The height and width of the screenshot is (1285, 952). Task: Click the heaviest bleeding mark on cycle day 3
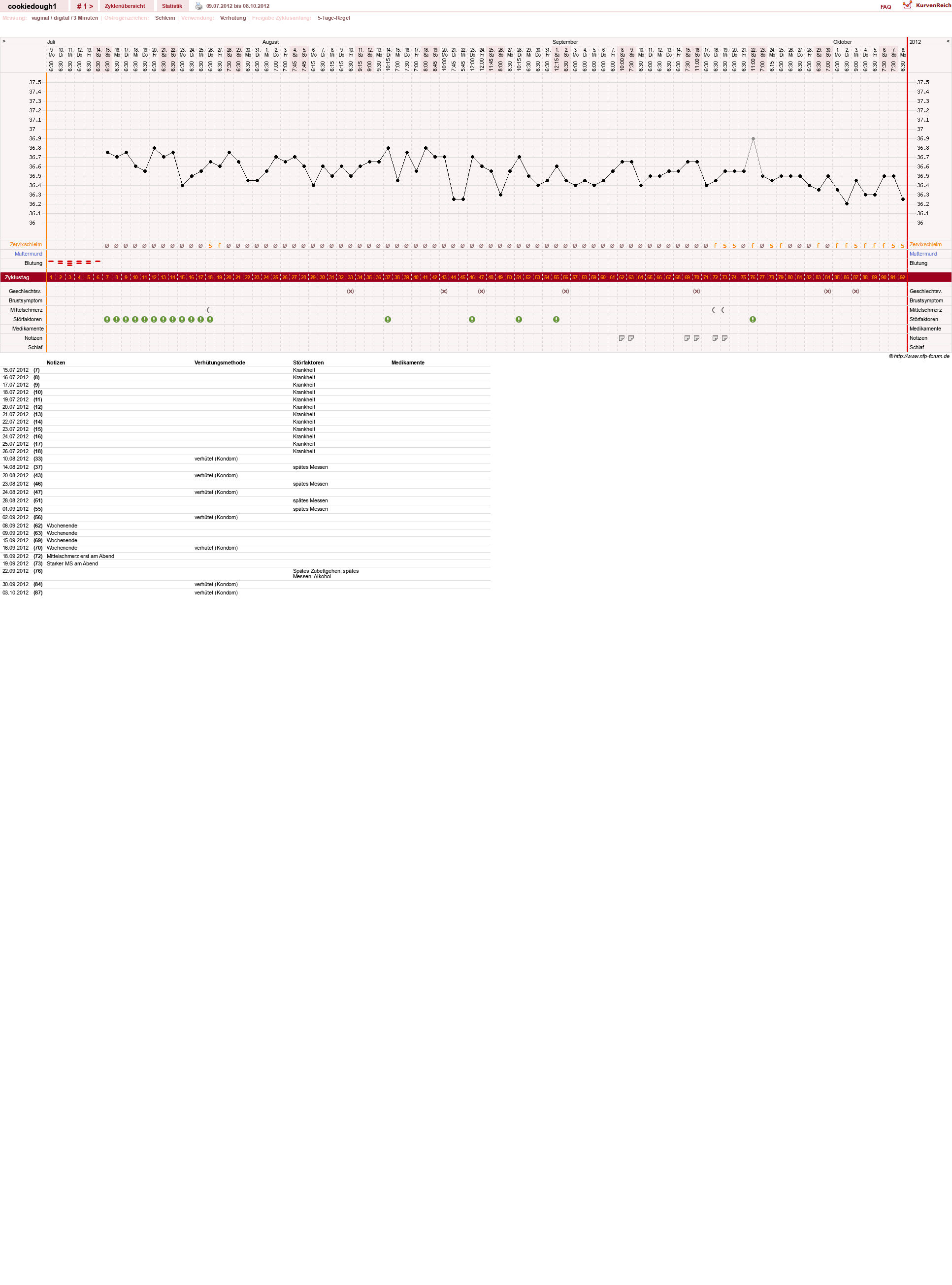70,263
